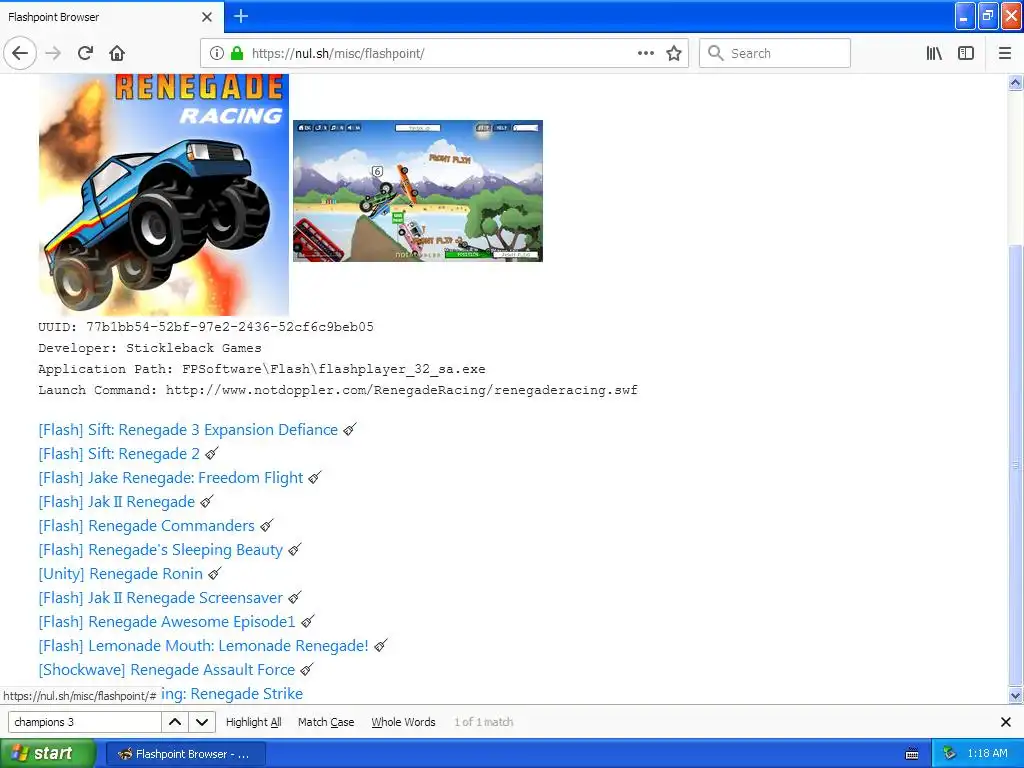Click icon beside Renegade Ronin
This screenshot has height=768, width=1024.
215,574
